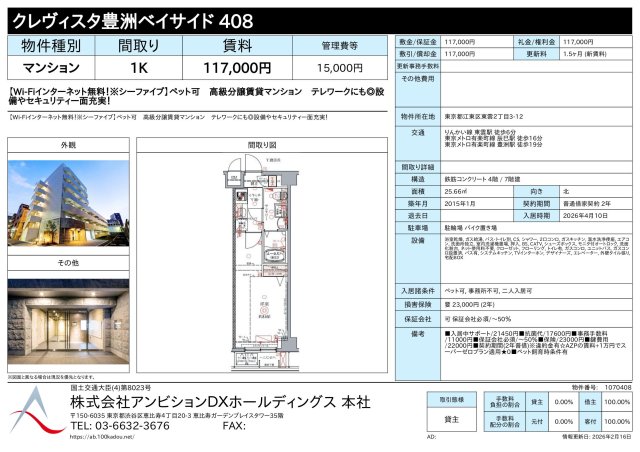Select the 取引態様 header cell
The height and width of the screenshot is (452, 640).
(452, 400)
